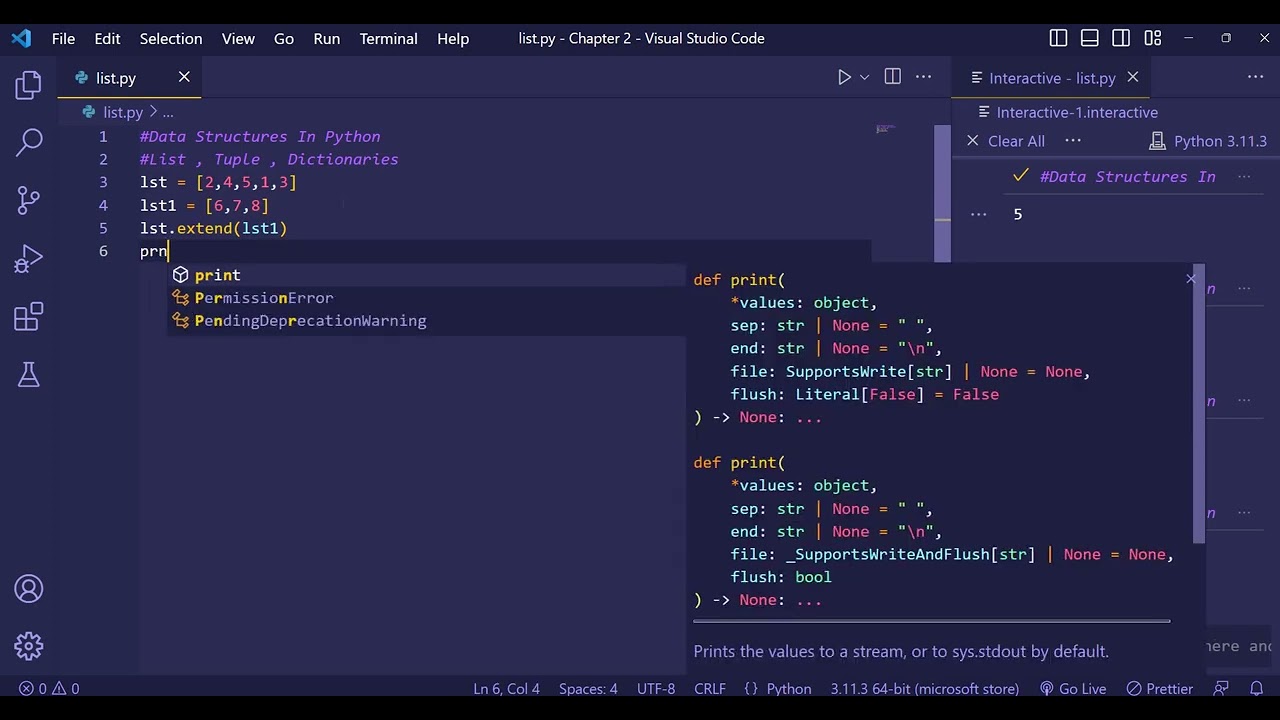The width and height of the screenshot is (1280, 720).
Task: Toggle bottom panel layout icon
Action: (x=1090, y=38)
